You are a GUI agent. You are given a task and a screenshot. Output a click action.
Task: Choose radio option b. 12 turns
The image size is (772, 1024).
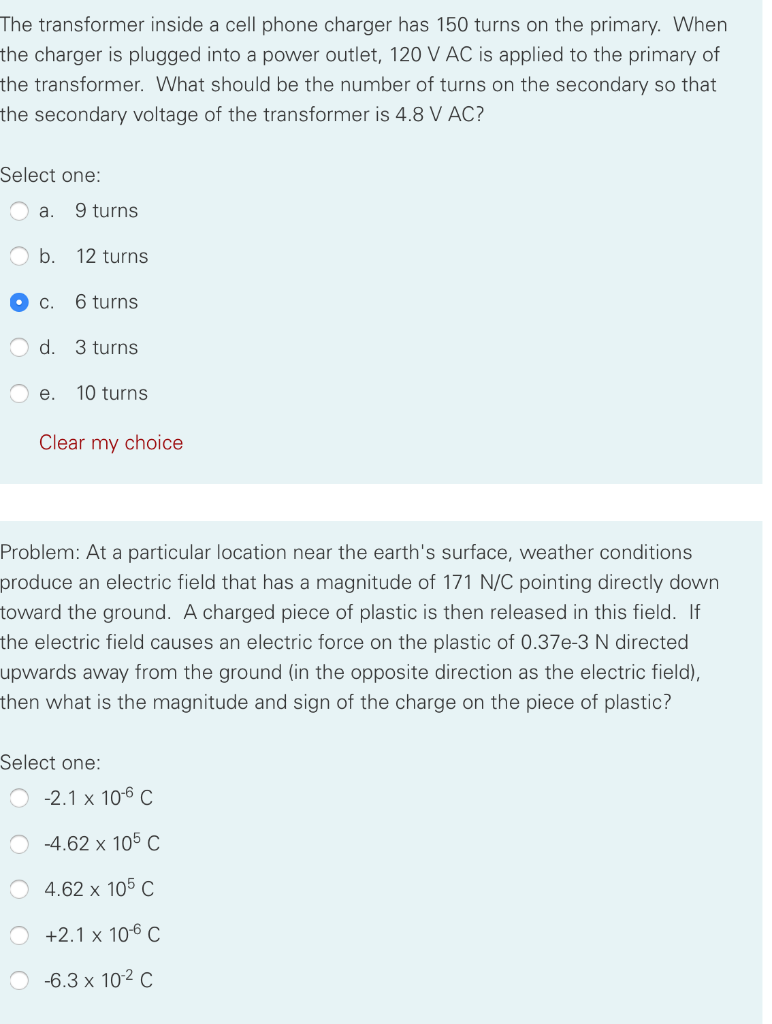click(x=19, y=257)
